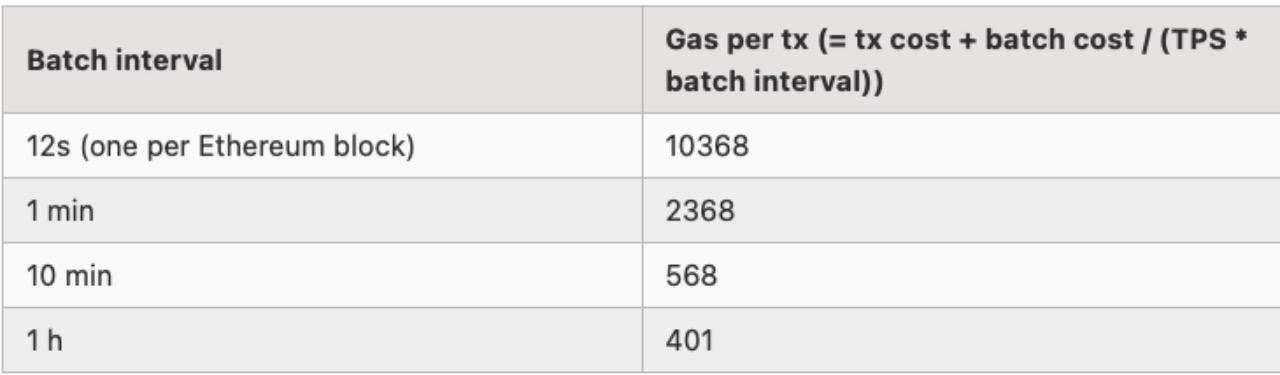This screenshot has width=1280, height=375.
Task: Click the "Batch interval" column header
Action: (328, 60)
